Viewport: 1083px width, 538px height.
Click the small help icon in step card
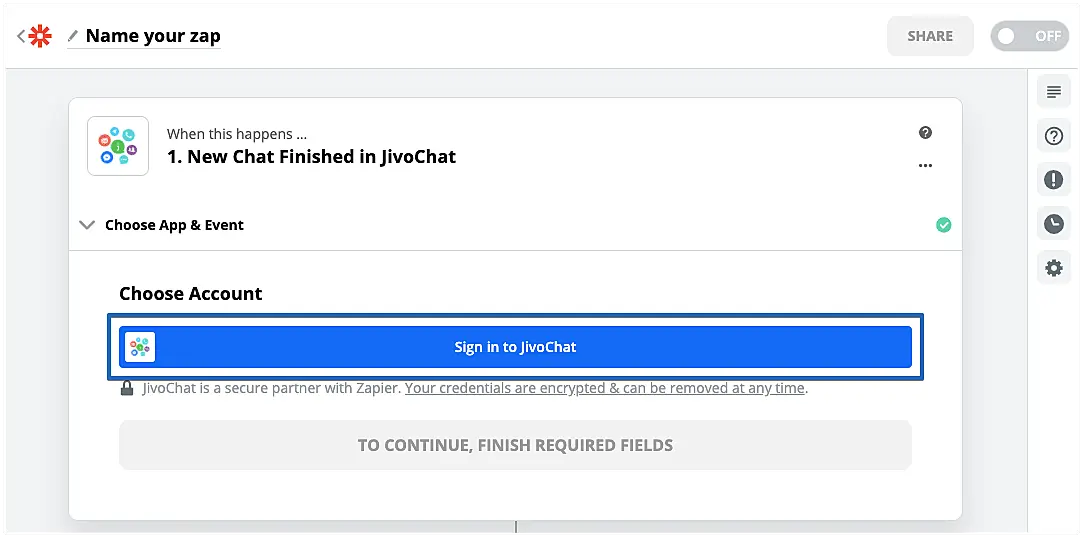tap(925, 133)
